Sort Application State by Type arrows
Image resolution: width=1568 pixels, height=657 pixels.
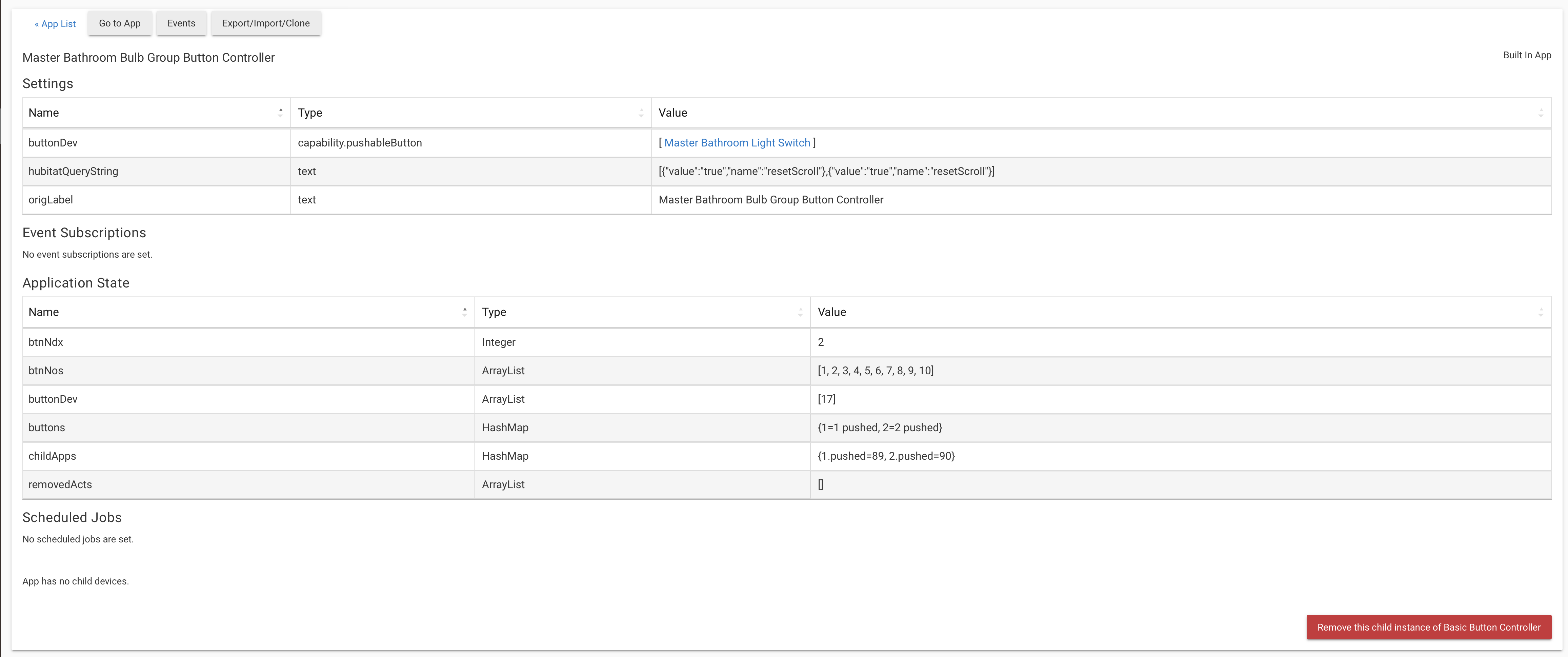[x=800, y=312]
